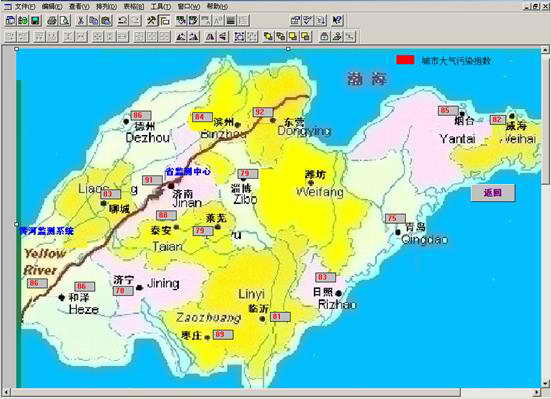Open the 帮助(H) menu
The width and height of the screenshot is (551, 399).
217,6
